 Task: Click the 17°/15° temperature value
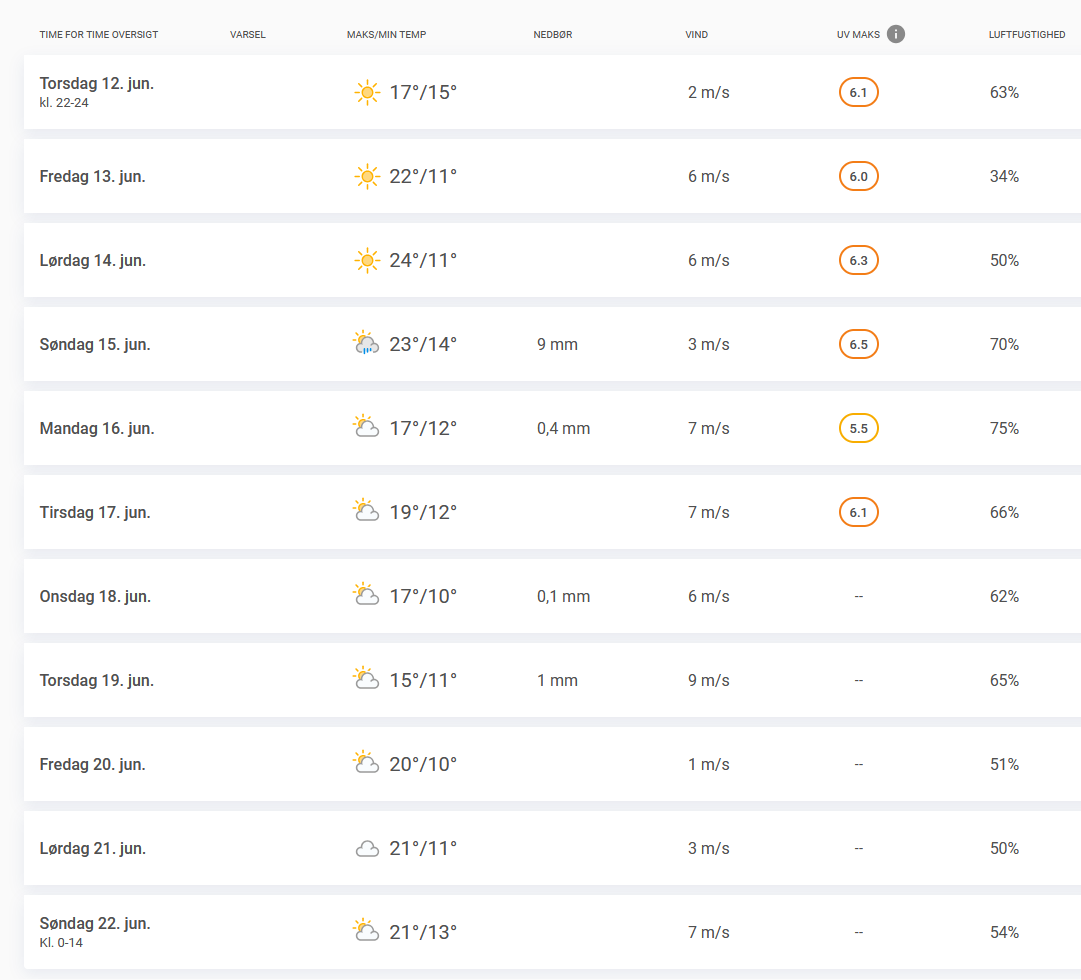click(x=423, y=92)
